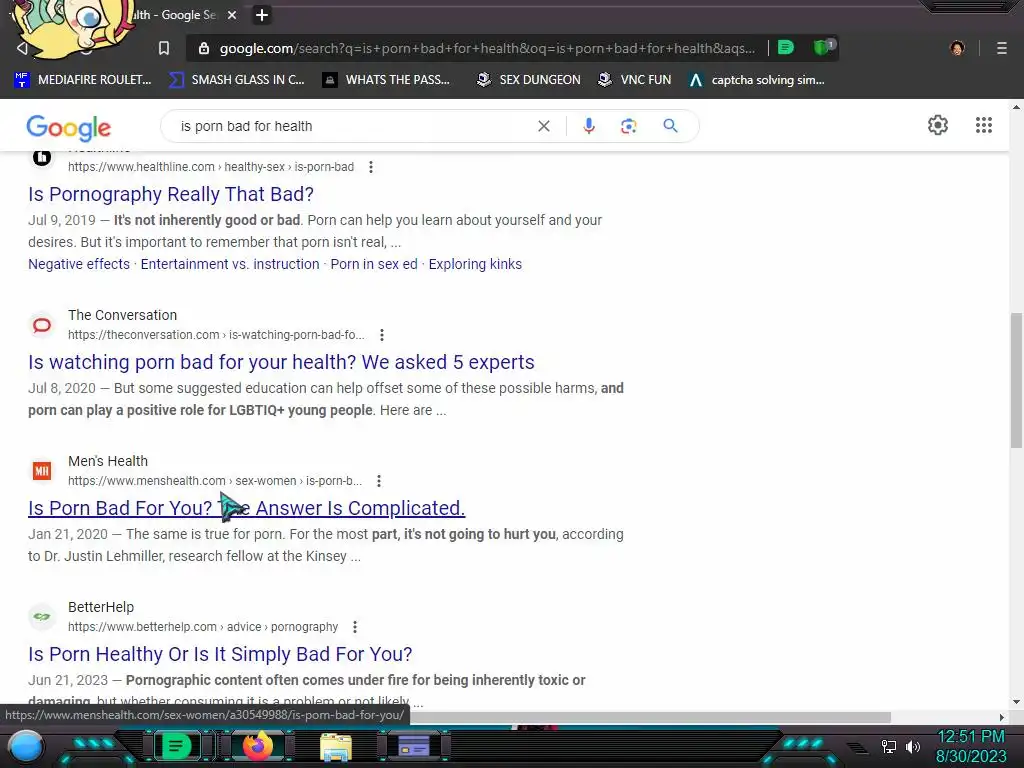
Task: Search by image camera icon
Action: tap(628, 126)
